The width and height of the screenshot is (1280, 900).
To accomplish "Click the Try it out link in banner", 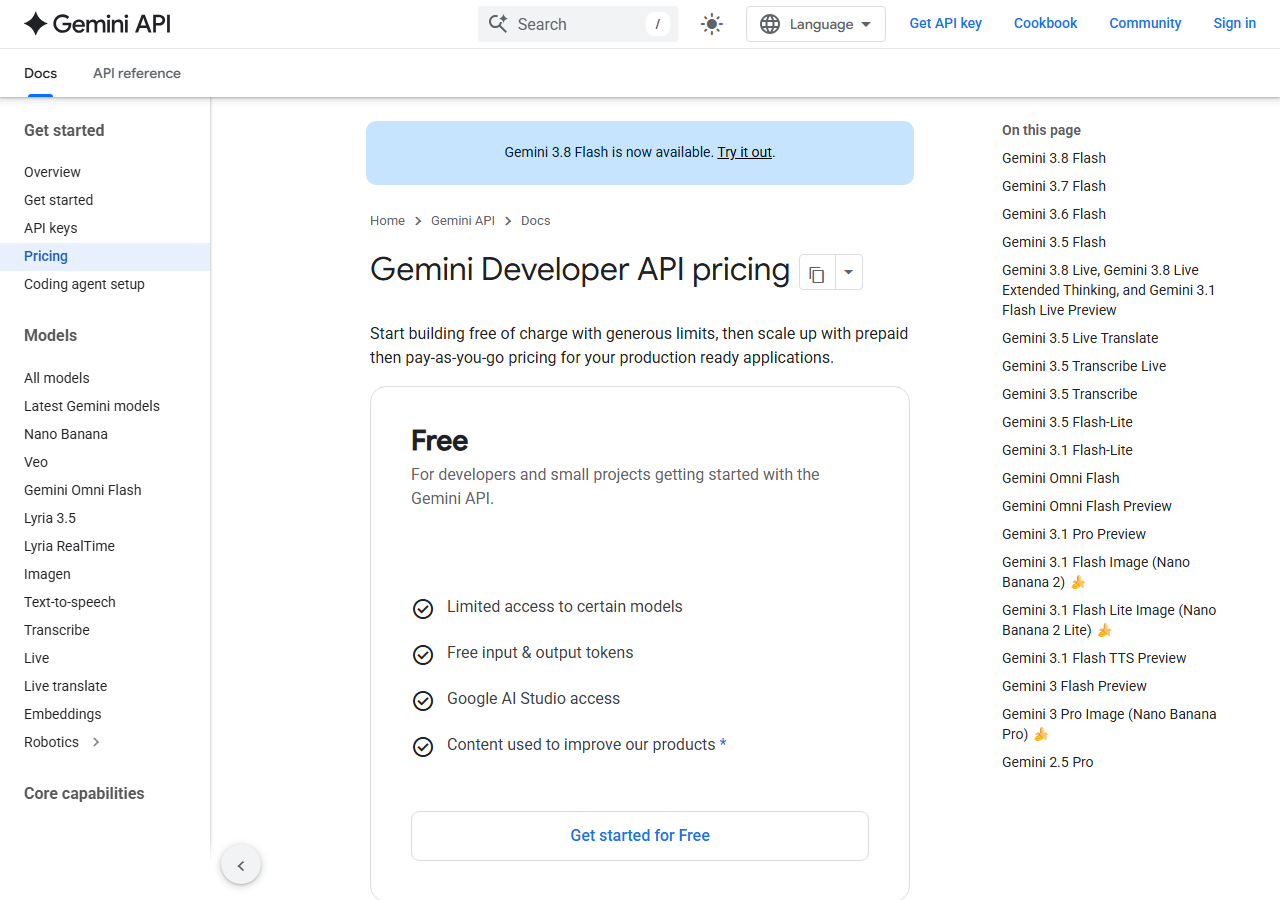I will point(744,152).
